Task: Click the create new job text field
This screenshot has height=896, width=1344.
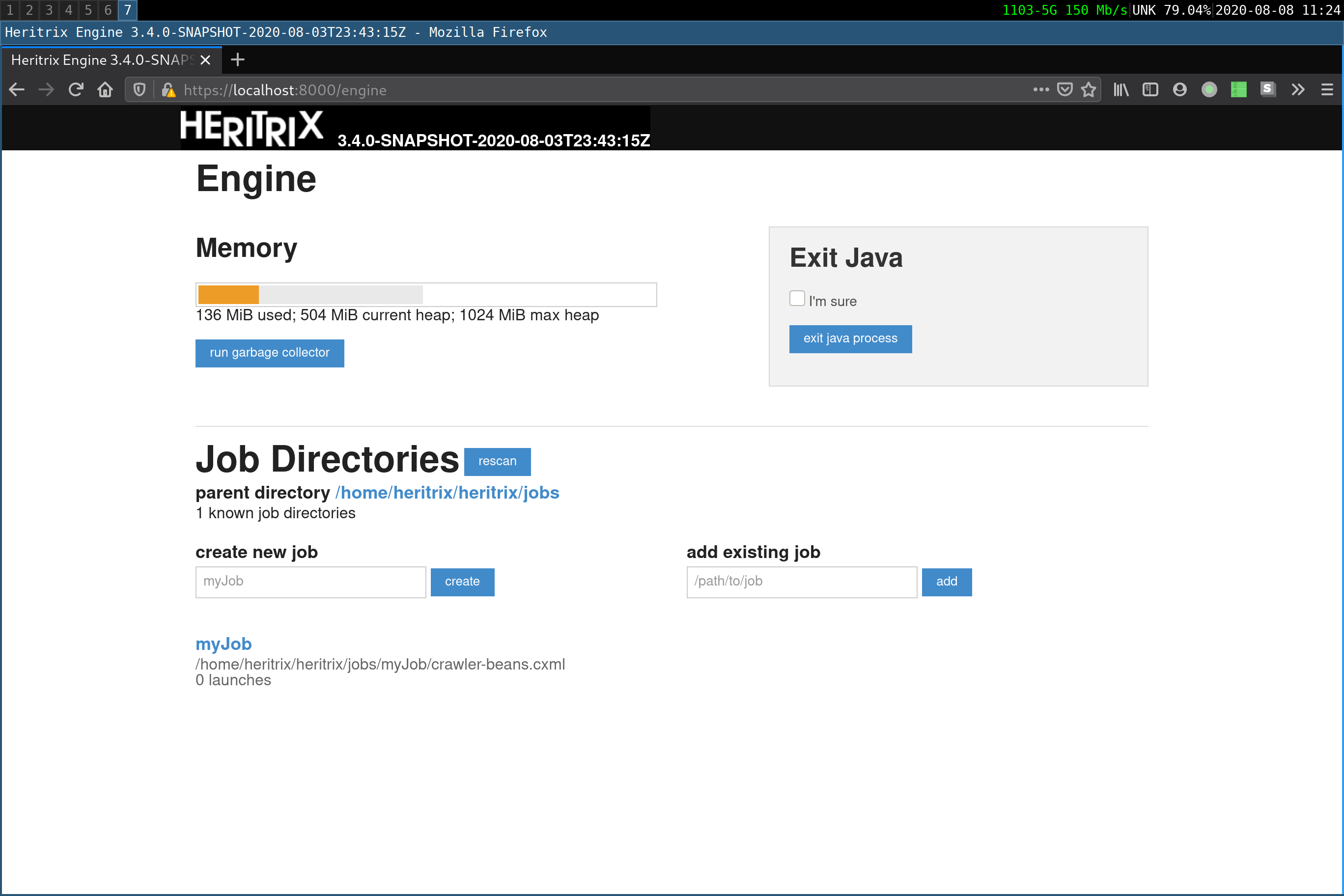Action: (310, 582)
